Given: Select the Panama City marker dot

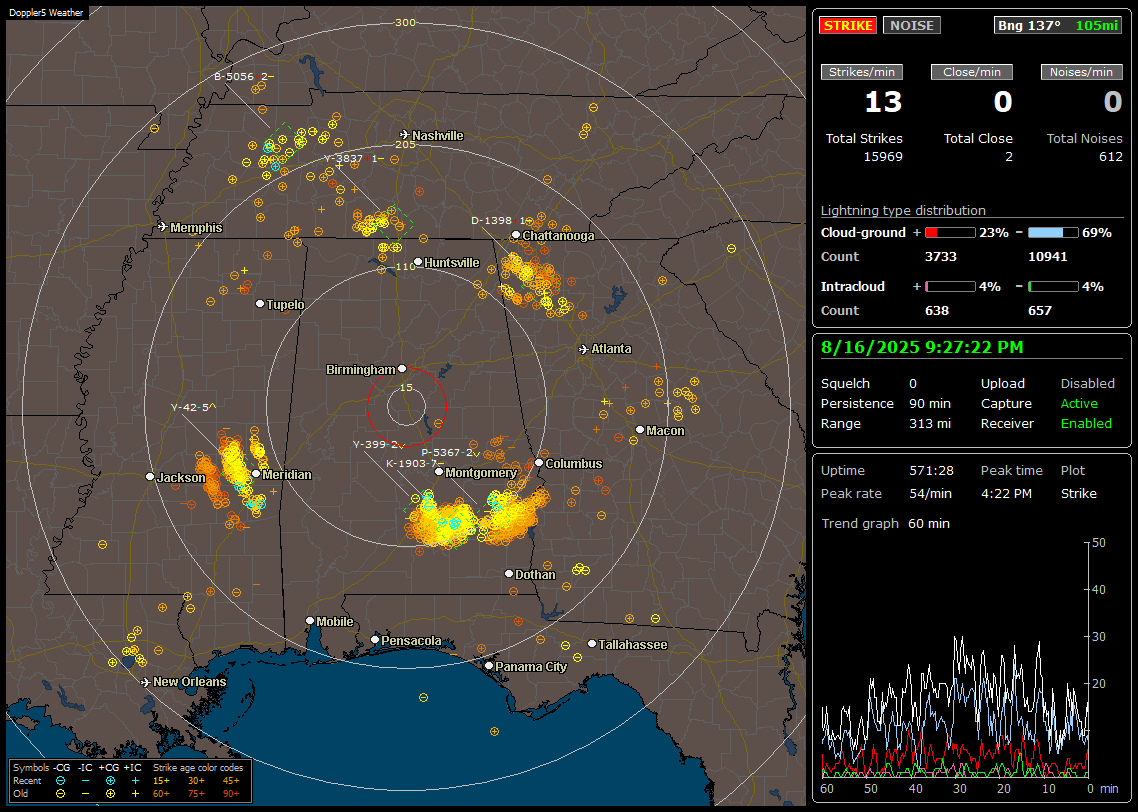Looking at the screenshot, I should pyautogui.click(x=489, y=665).
